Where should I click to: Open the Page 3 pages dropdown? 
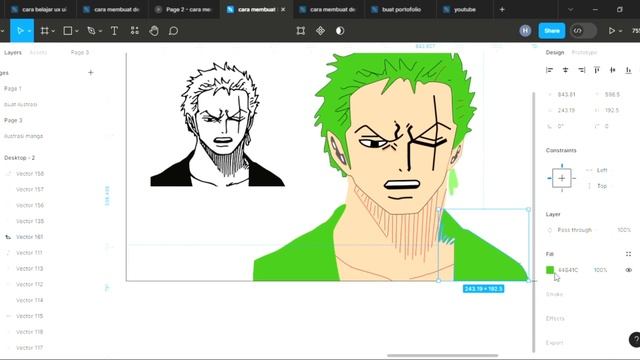click(x=80, y=53)
